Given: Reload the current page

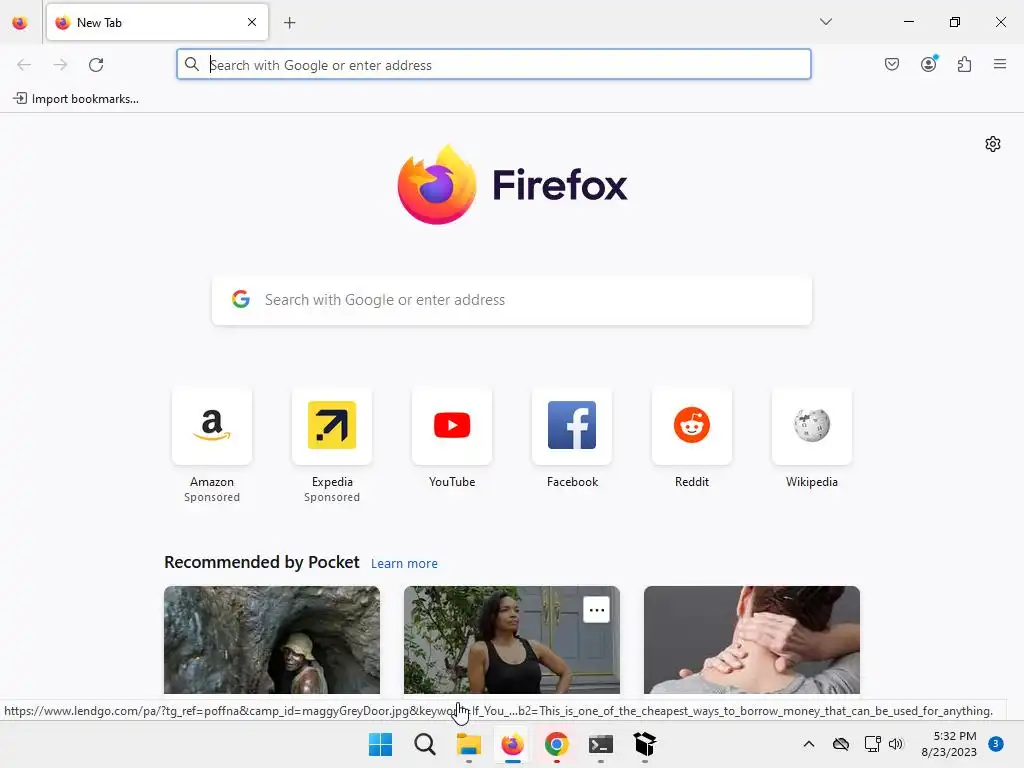Looking at the screenshot, I should coord(96,65).
